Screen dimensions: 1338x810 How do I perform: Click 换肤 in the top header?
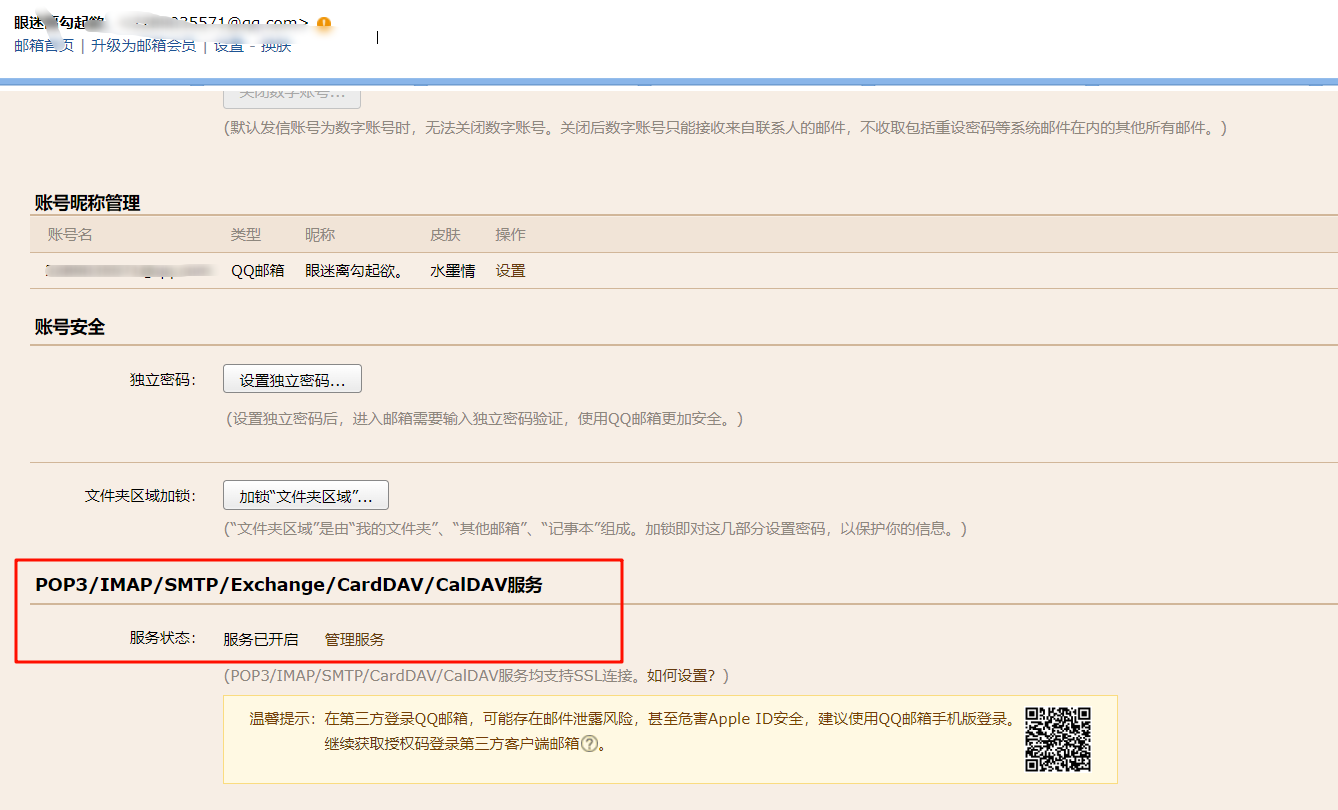point(276,46)
